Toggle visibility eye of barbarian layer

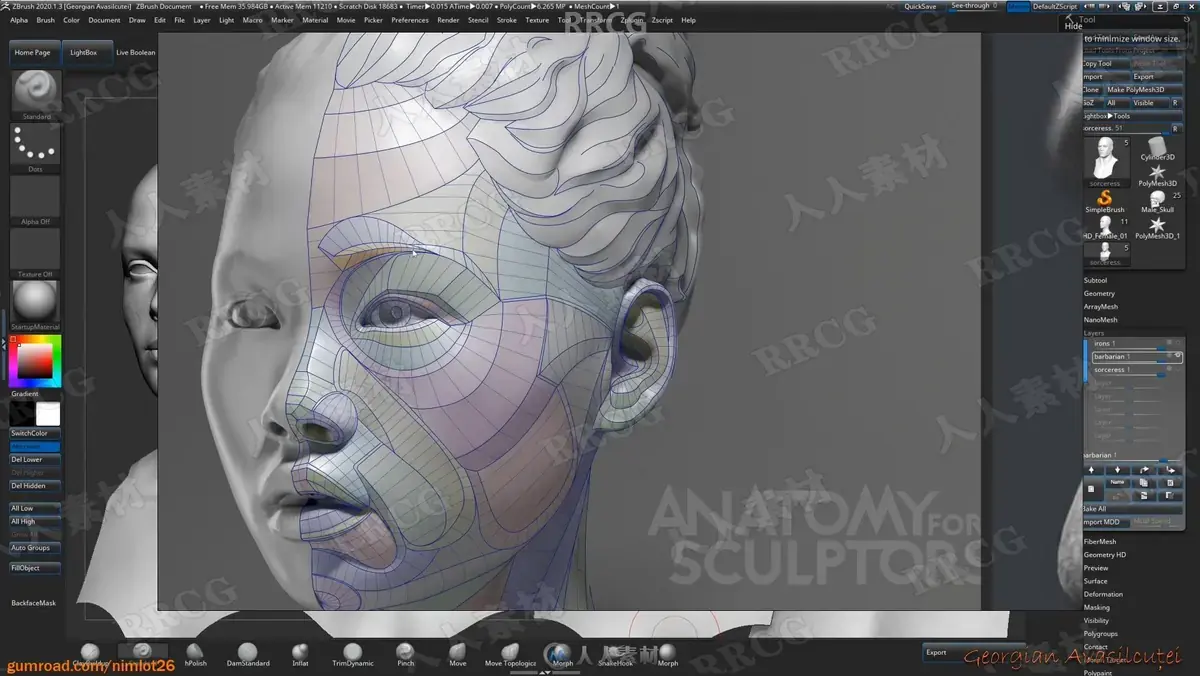[1178, 356]
